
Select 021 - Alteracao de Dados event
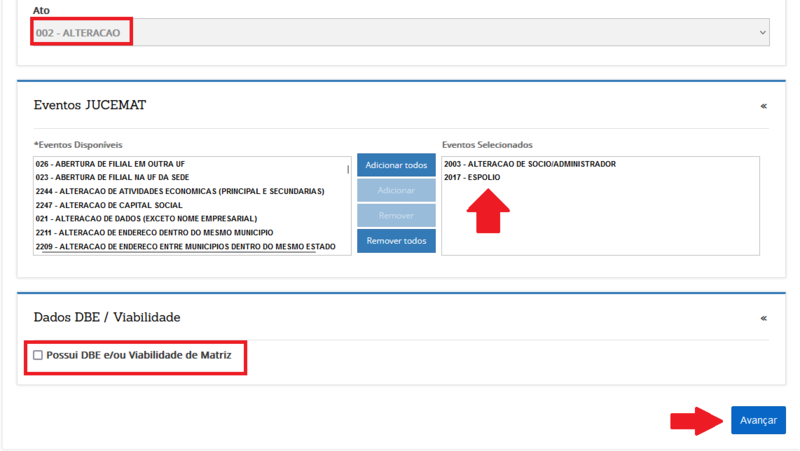pos(146,218)
